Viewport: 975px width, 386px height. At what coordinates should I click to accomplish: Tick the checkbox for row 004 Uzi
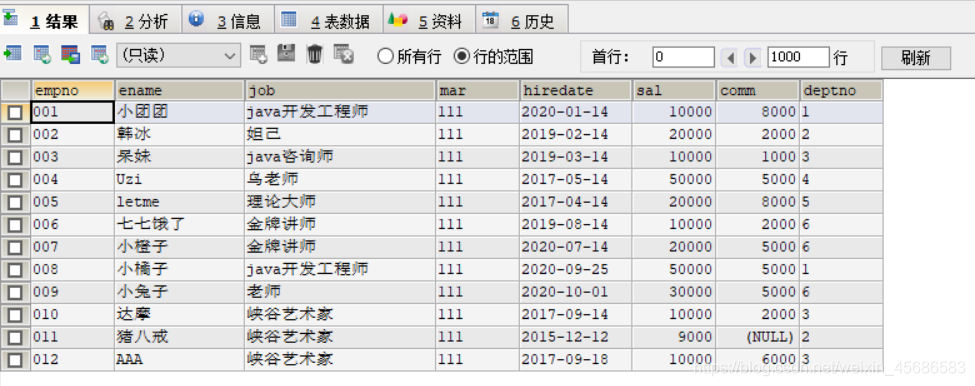click(x=15, y=180)
